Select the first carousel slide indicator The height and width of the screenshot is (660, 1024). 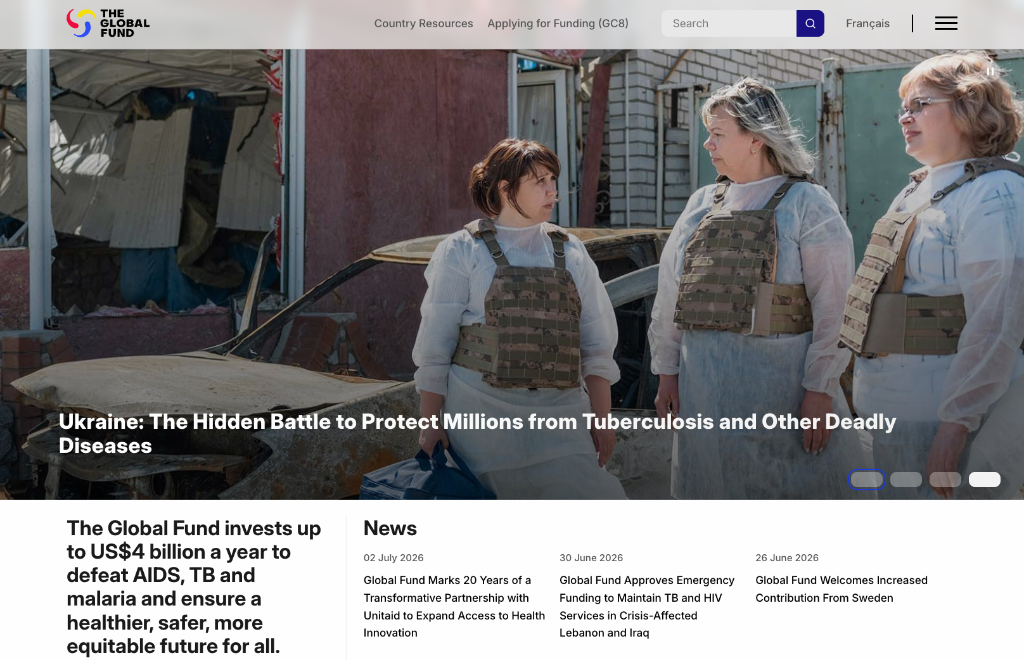[866, 480]
